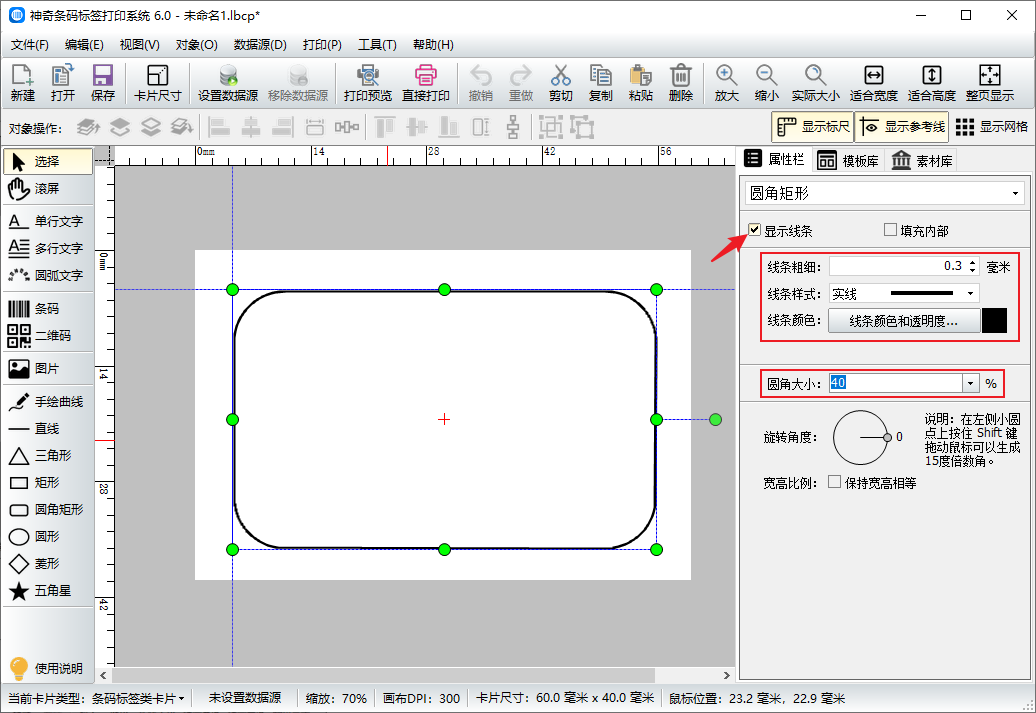Click the 线条颜色和透明度 button
Image resolution: width=1036 pixels, height=713 pixels.
coord(903,321)
